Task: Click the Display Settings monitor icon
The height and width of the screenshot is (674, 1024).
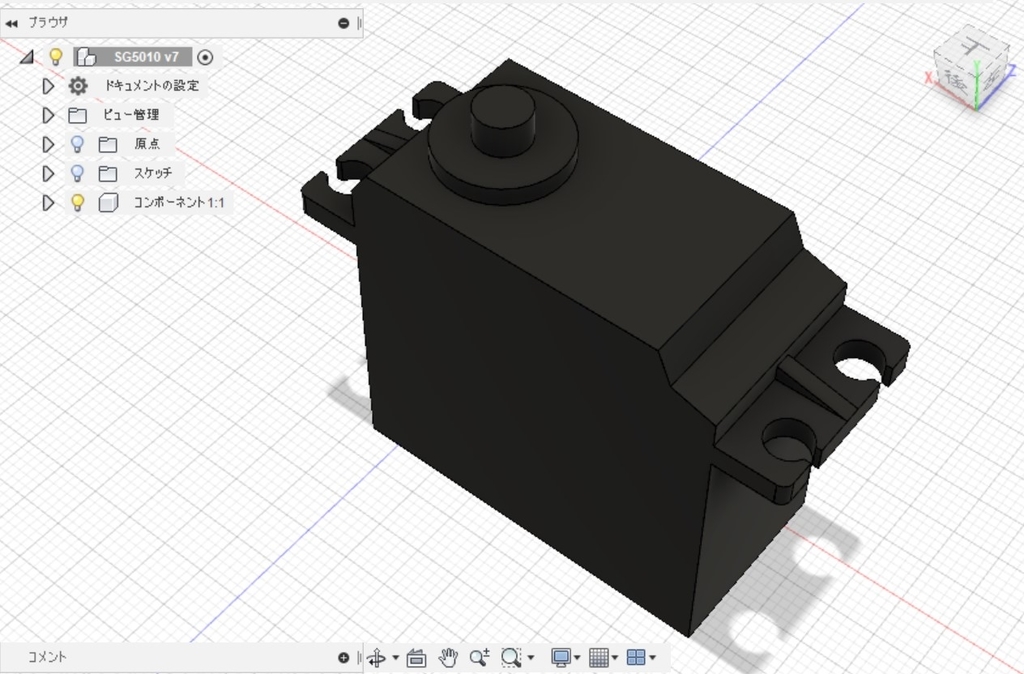Action: coord(563,657)
